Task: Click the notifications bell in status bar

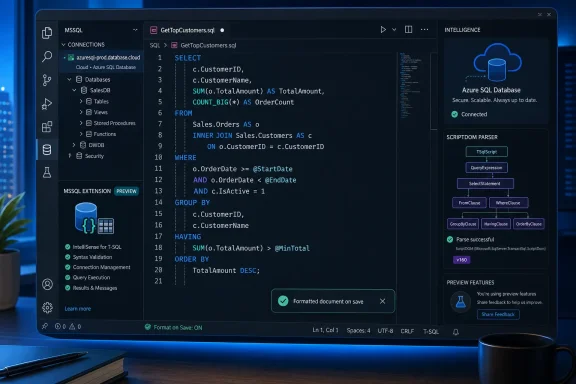Action: tap(456, 332)
